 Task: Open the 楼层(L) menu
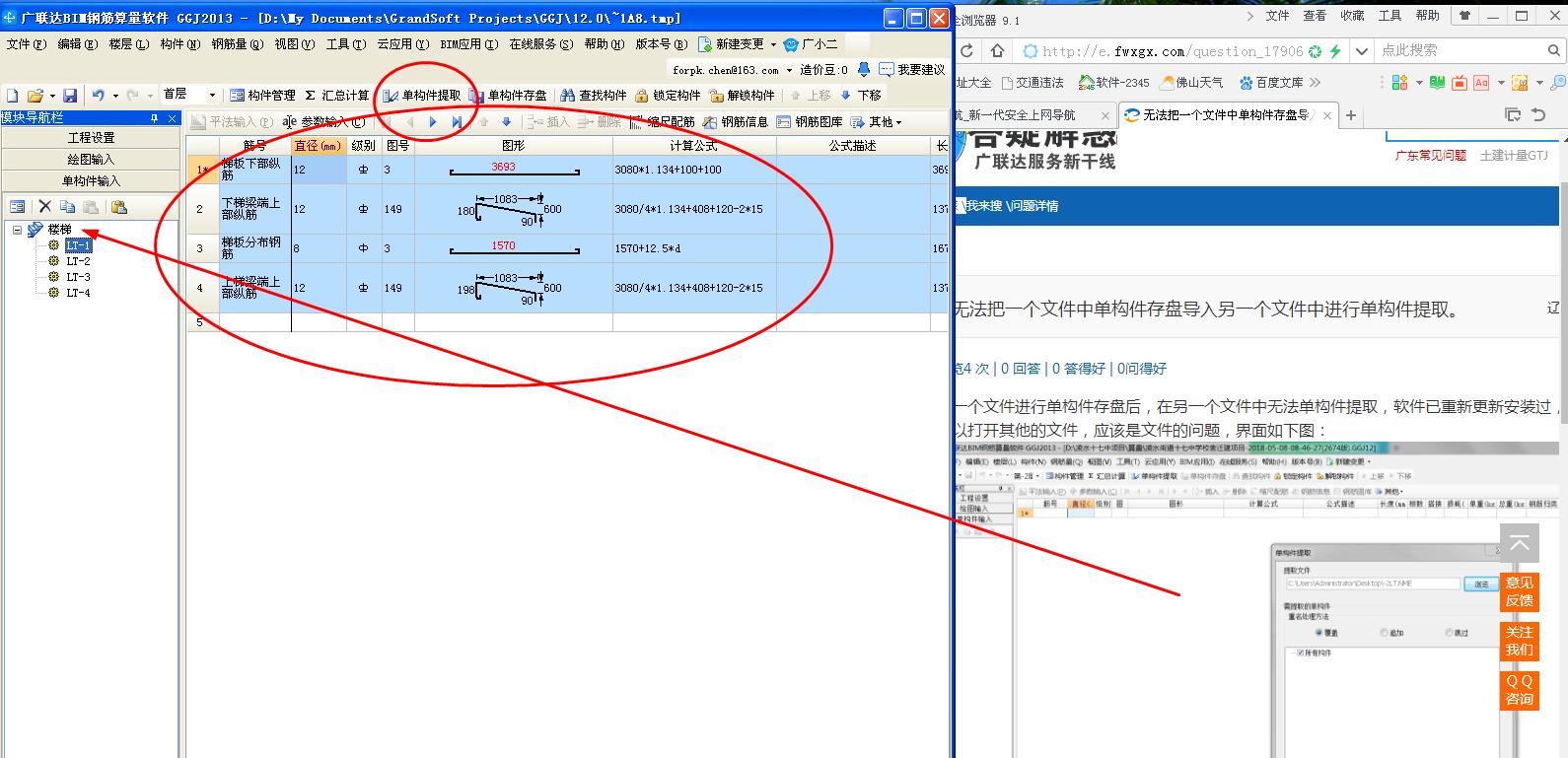coord(128,44)
